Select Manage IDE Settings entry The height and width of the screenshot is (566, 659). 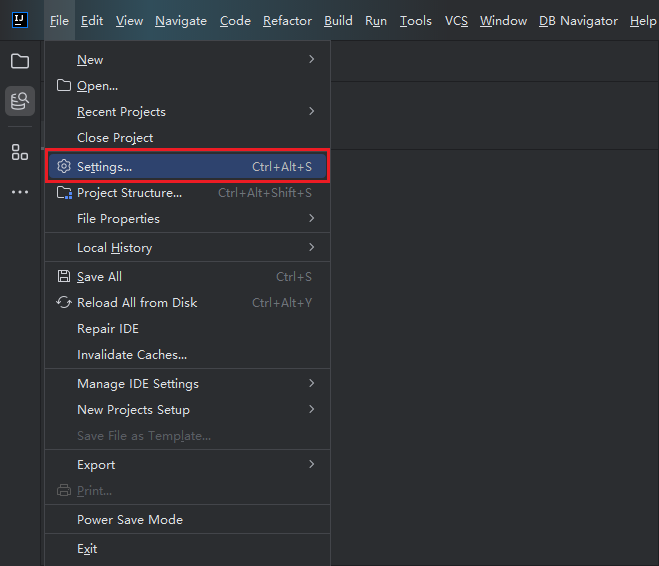[187, 384]
